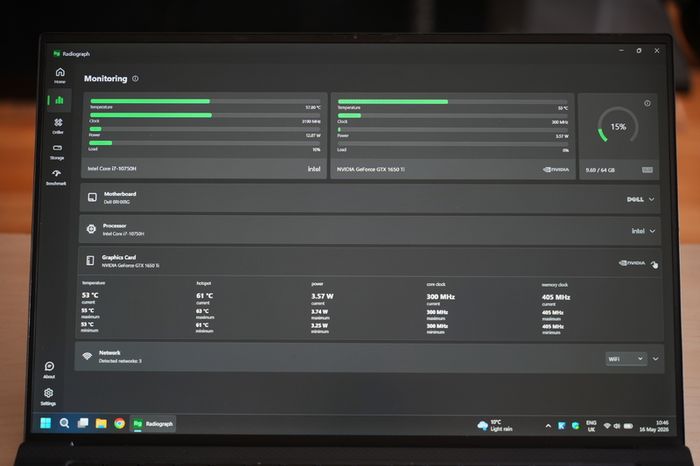Click the Motherboard section title

click(120, 194)
